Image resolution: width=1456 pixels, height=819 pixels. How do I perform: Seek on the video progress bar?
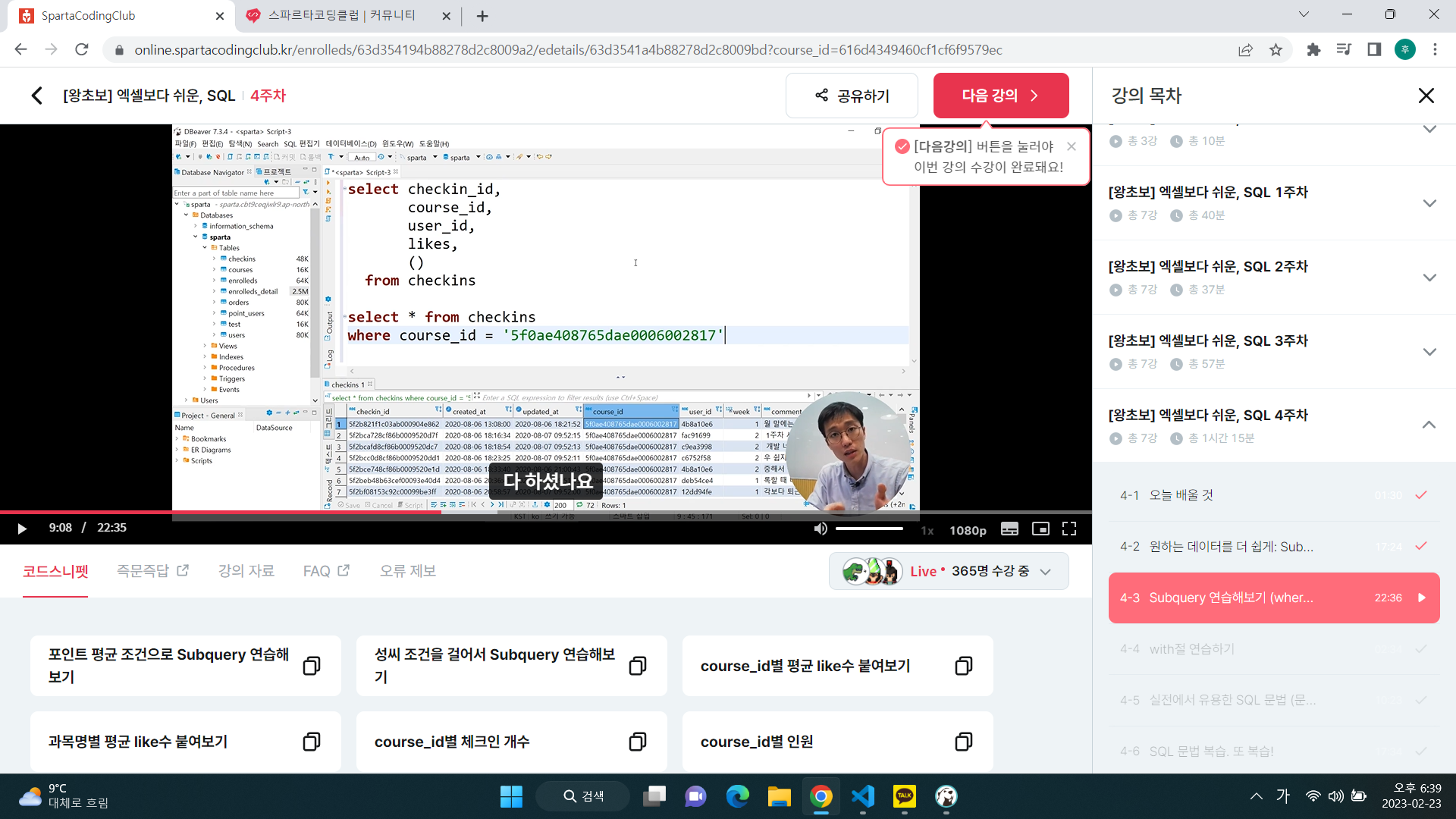(546, 513)
